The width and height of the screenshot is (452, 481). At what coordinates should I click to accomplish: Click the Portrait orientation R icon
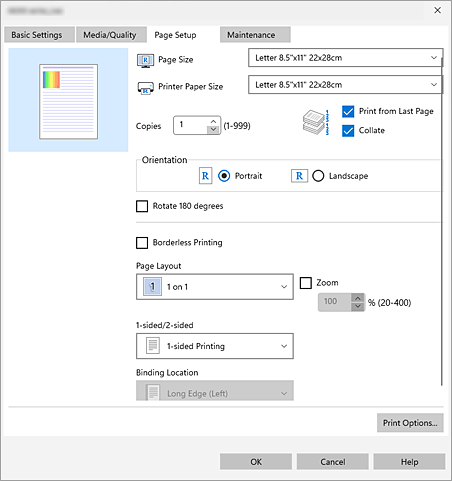(205, 176)
